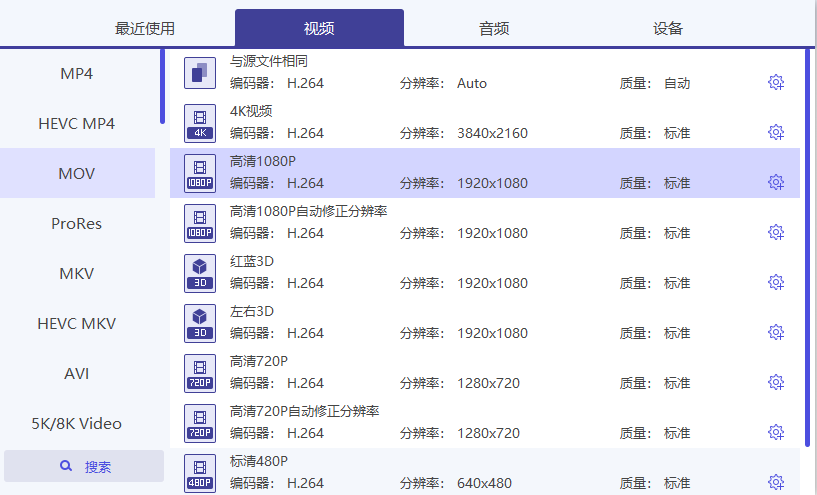
Task: Click the 标清480P film icon
Action: (x=200, y=473)
